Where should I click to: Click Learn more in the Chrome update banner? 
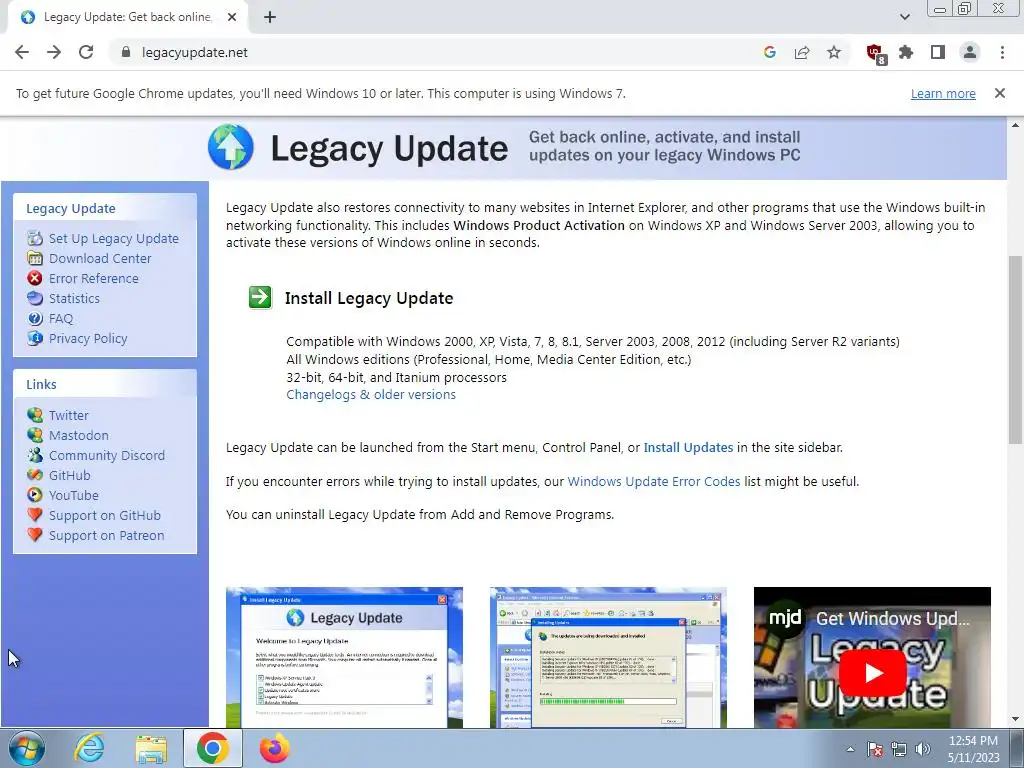pyautogui.click(x=943, y=93)
